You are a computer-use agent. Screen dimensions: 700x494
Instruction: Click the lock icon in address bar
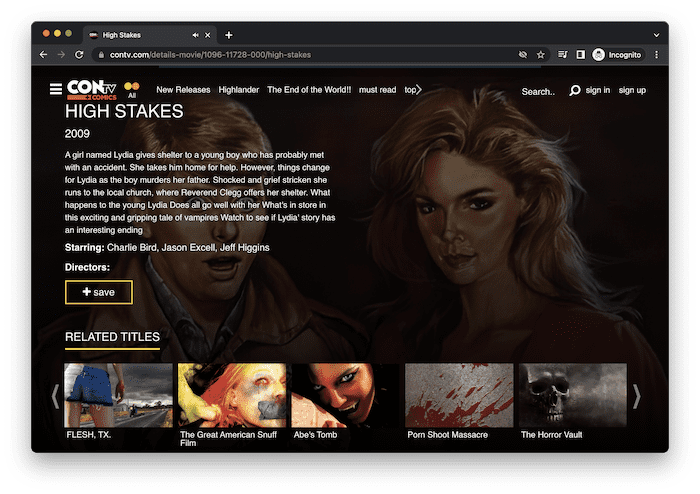click(101, 55)
